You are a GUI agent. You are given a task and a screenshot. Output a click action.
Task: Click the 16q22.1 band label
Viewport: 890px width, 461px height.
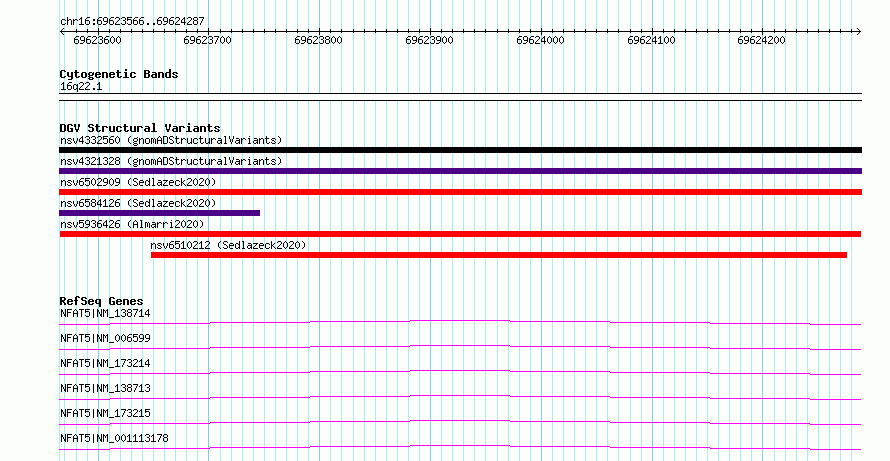click(81, 87)
